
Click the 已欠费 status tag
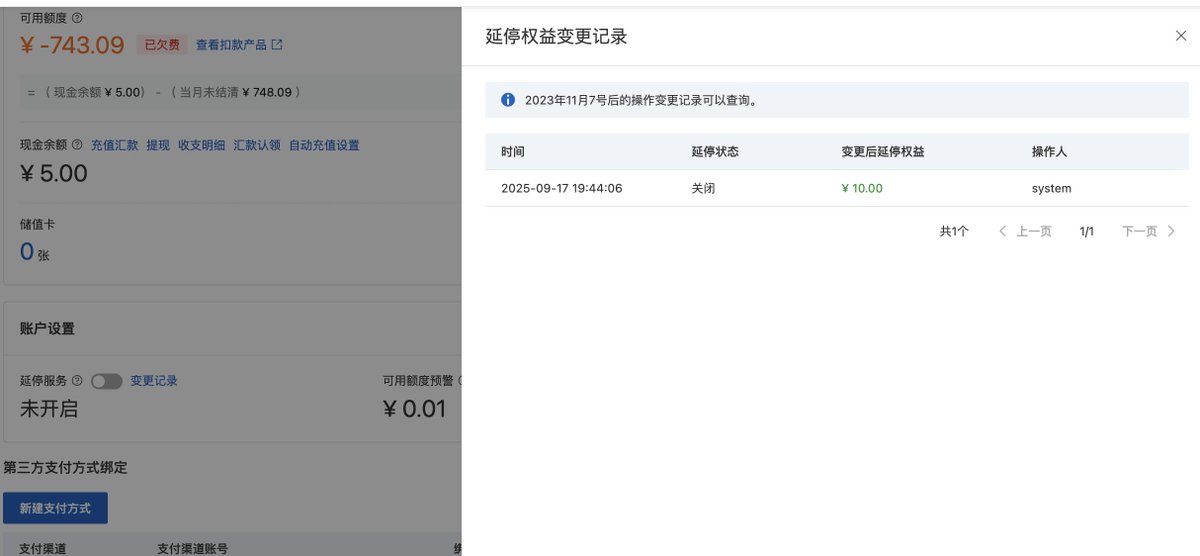point(162,45)
